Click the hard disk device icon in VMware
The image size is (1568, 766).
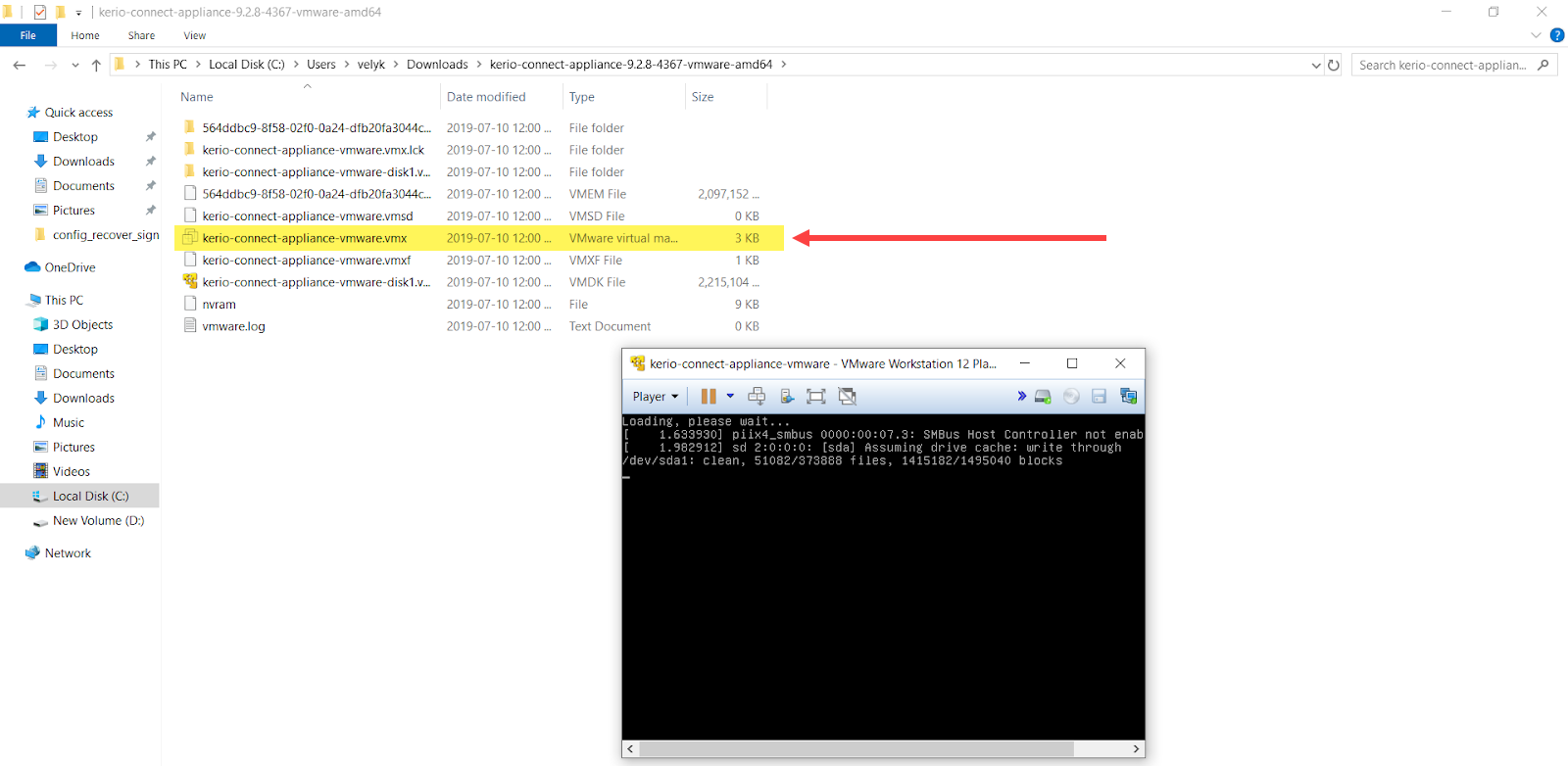tap(1043, 397)
